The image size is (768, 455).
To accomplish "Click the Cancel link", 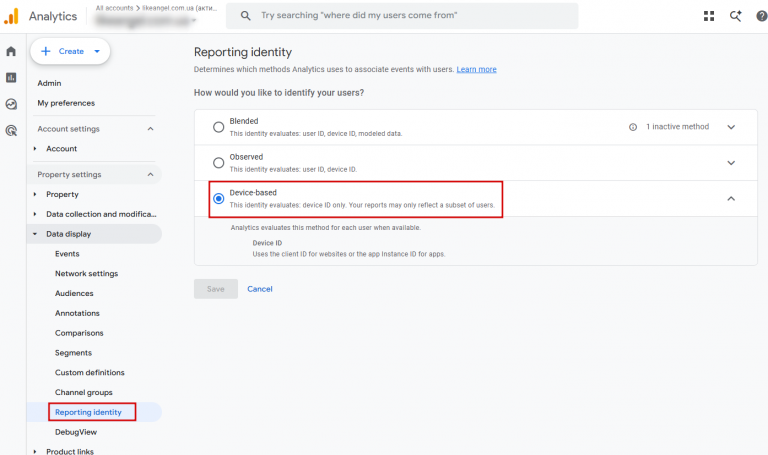I will coord(260,289).
